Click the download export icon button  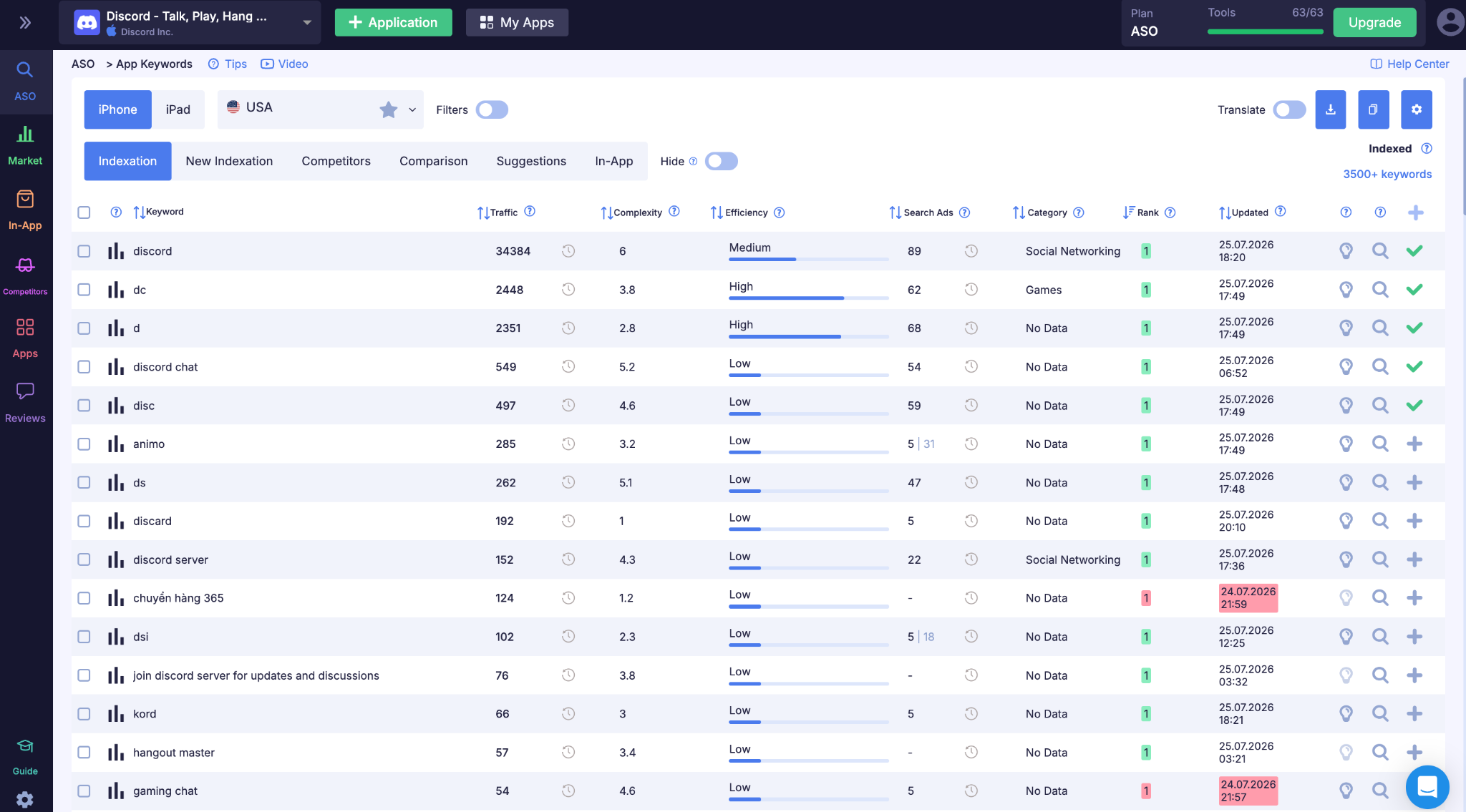click(x=1330, y=109)
